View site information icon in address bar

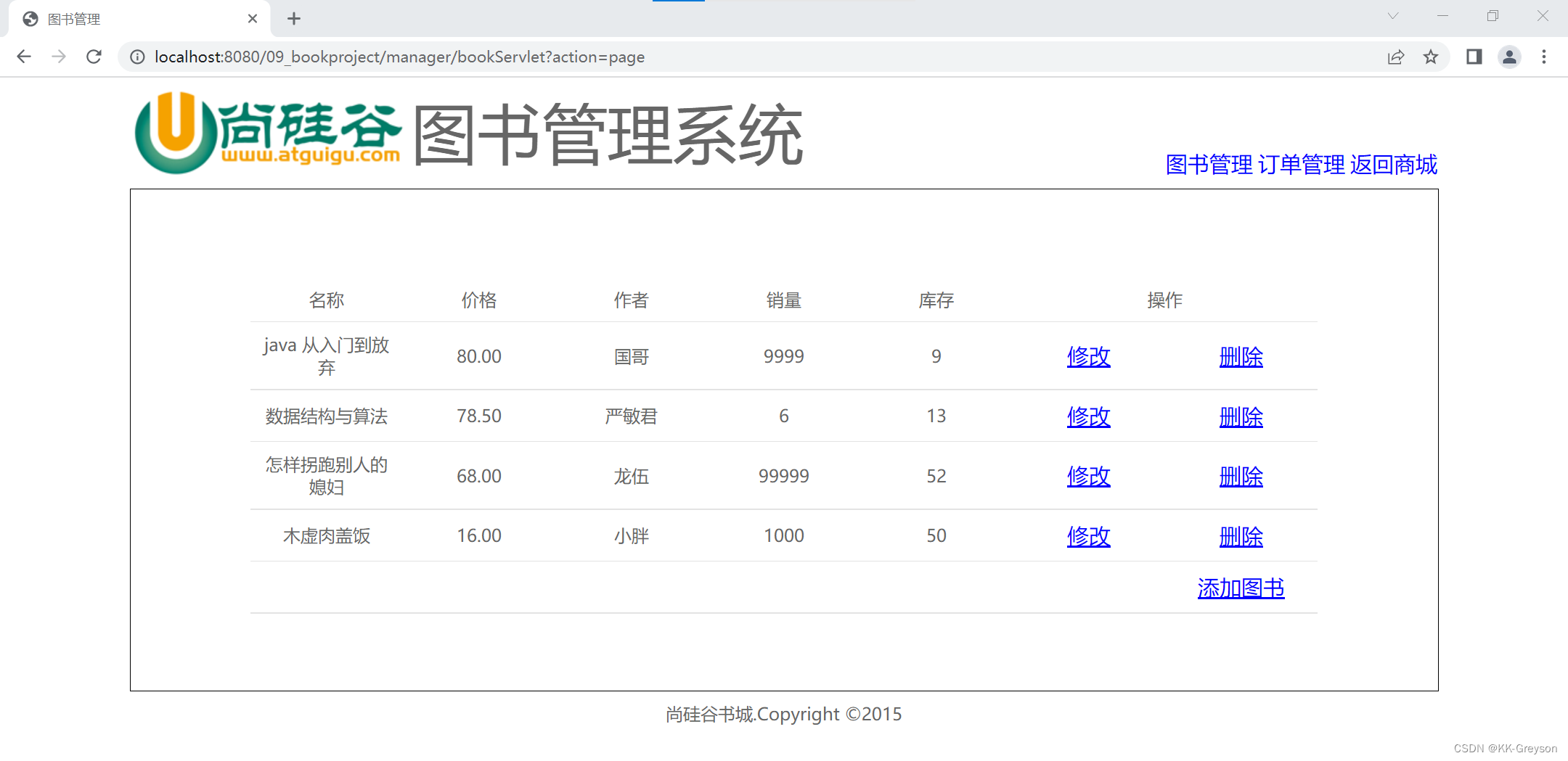137,57
